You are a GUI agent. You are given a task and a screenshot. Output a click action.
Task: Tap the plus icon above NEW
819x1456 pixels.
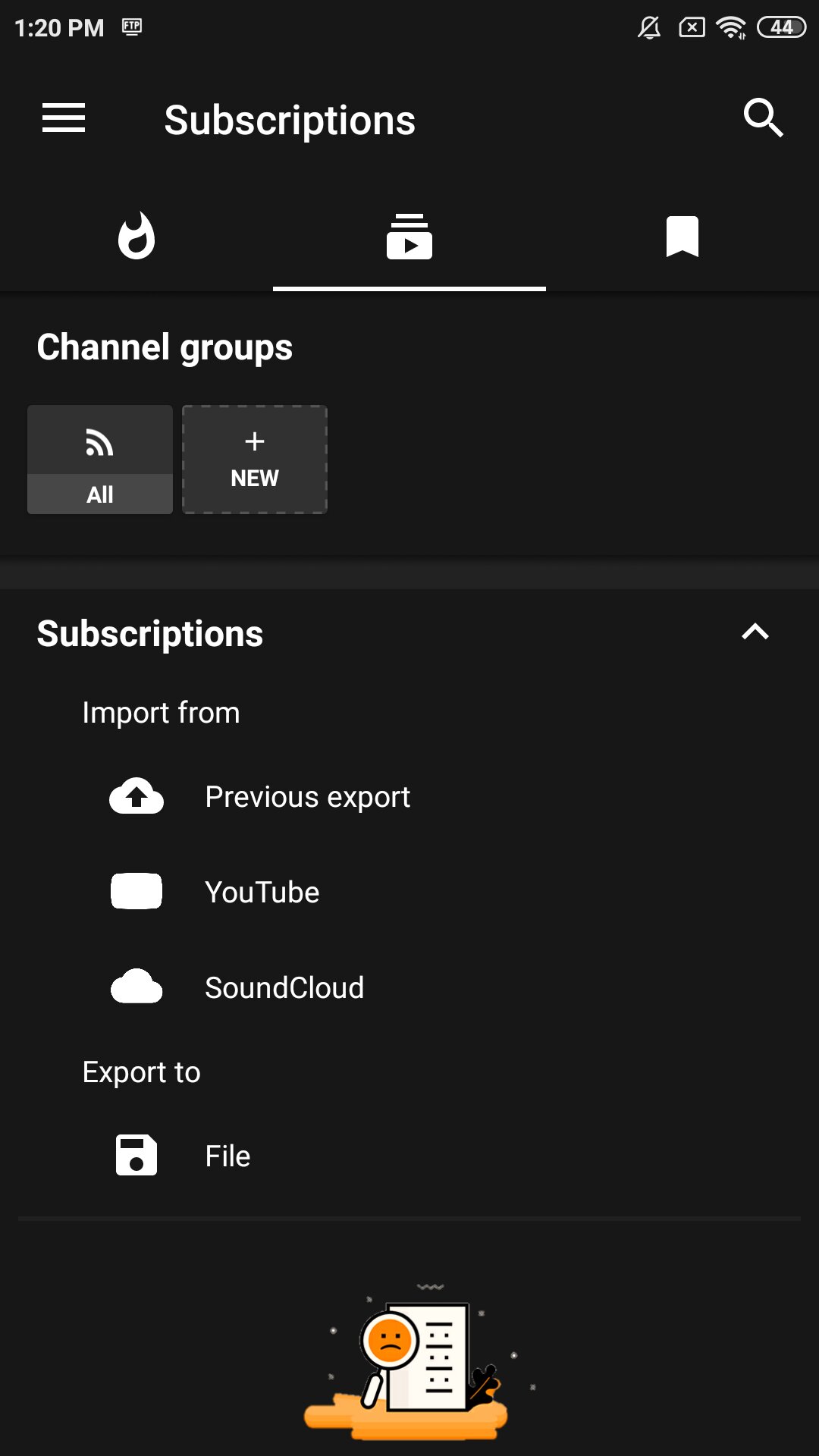click(x=255, y=441)
